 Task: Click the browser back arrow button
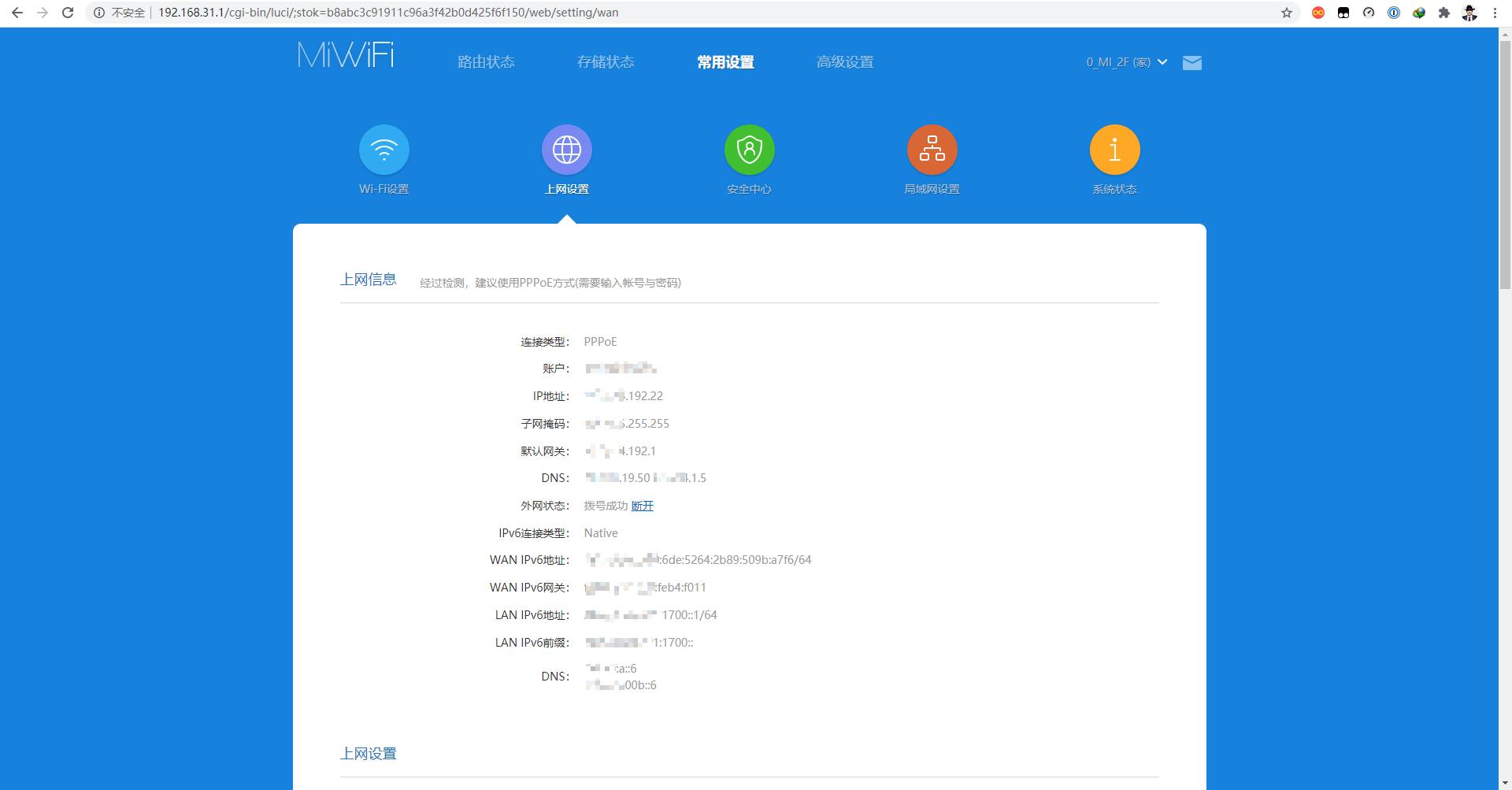17,13
